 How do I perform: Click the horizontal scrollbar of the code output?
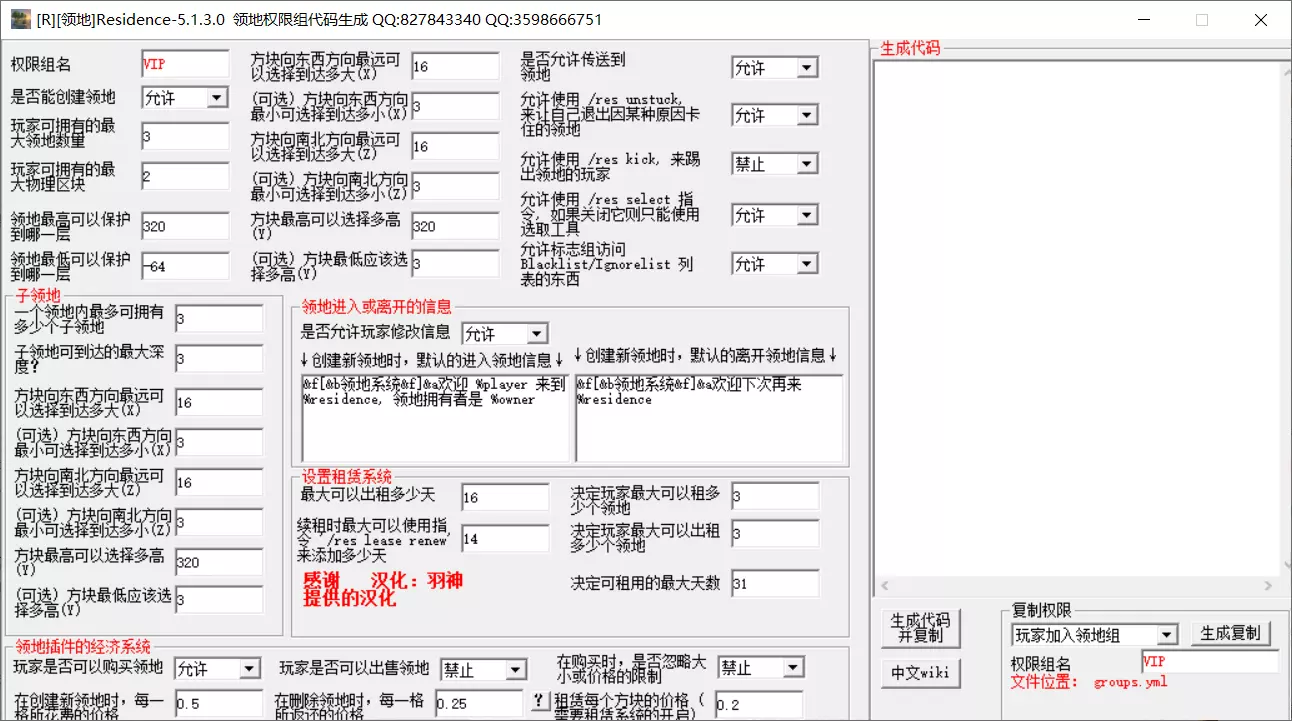coord(1076,585)
